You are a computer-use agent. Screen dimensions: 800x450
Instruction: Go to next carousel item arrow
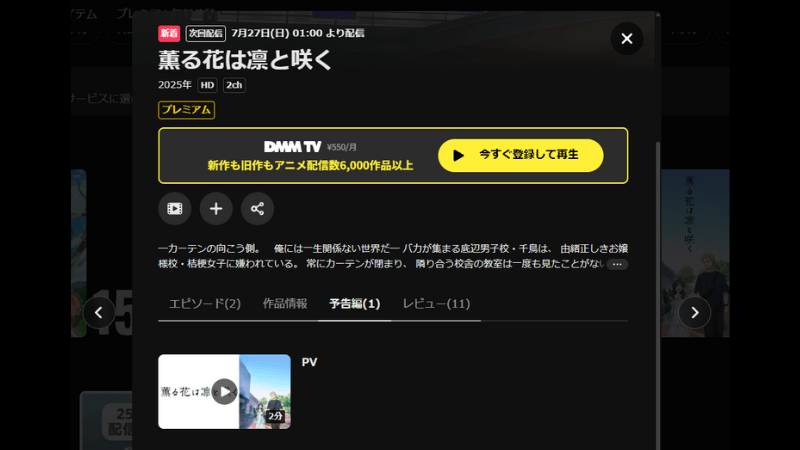point(694,312)
